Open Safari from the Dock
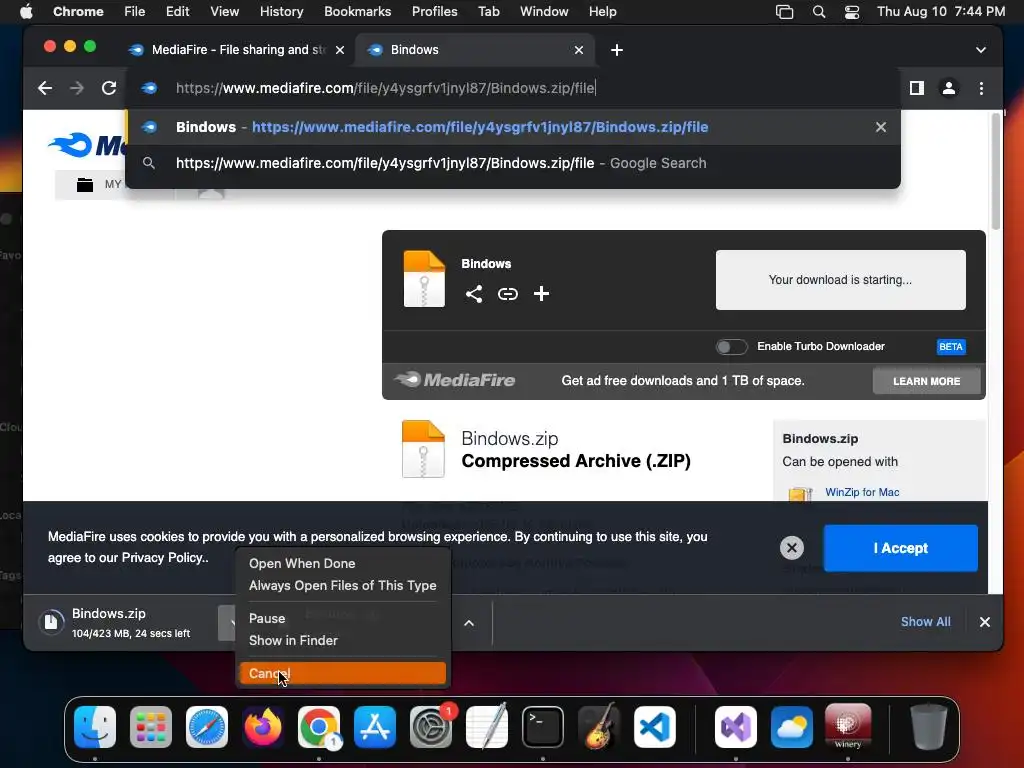 point(207,726)
